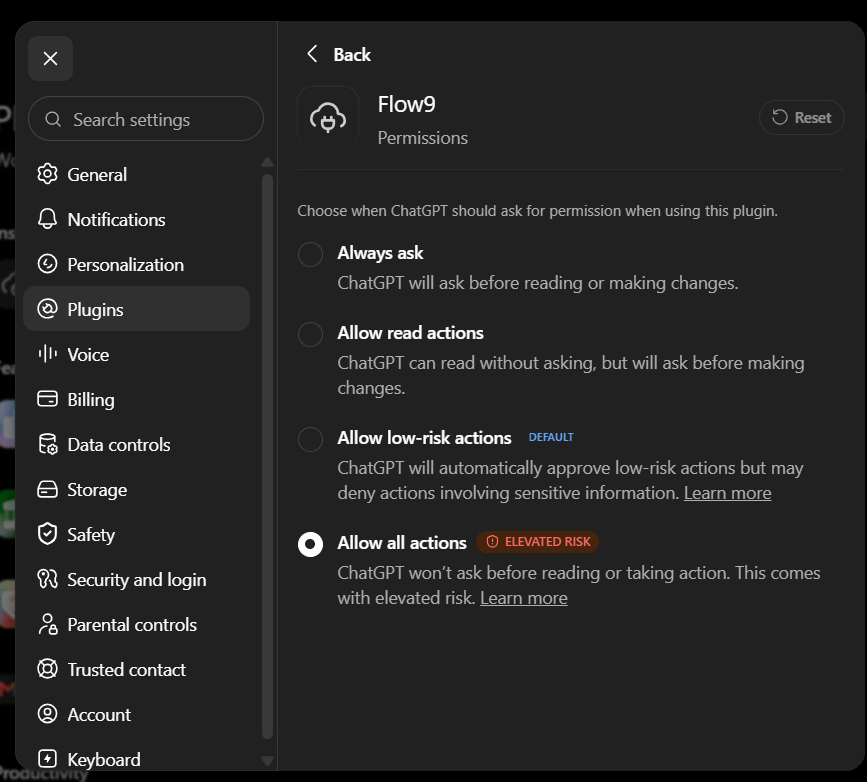This screenshot has height=782, width=867.
Task: Click the magnifier icon in the search box
Action: (53, 119)
